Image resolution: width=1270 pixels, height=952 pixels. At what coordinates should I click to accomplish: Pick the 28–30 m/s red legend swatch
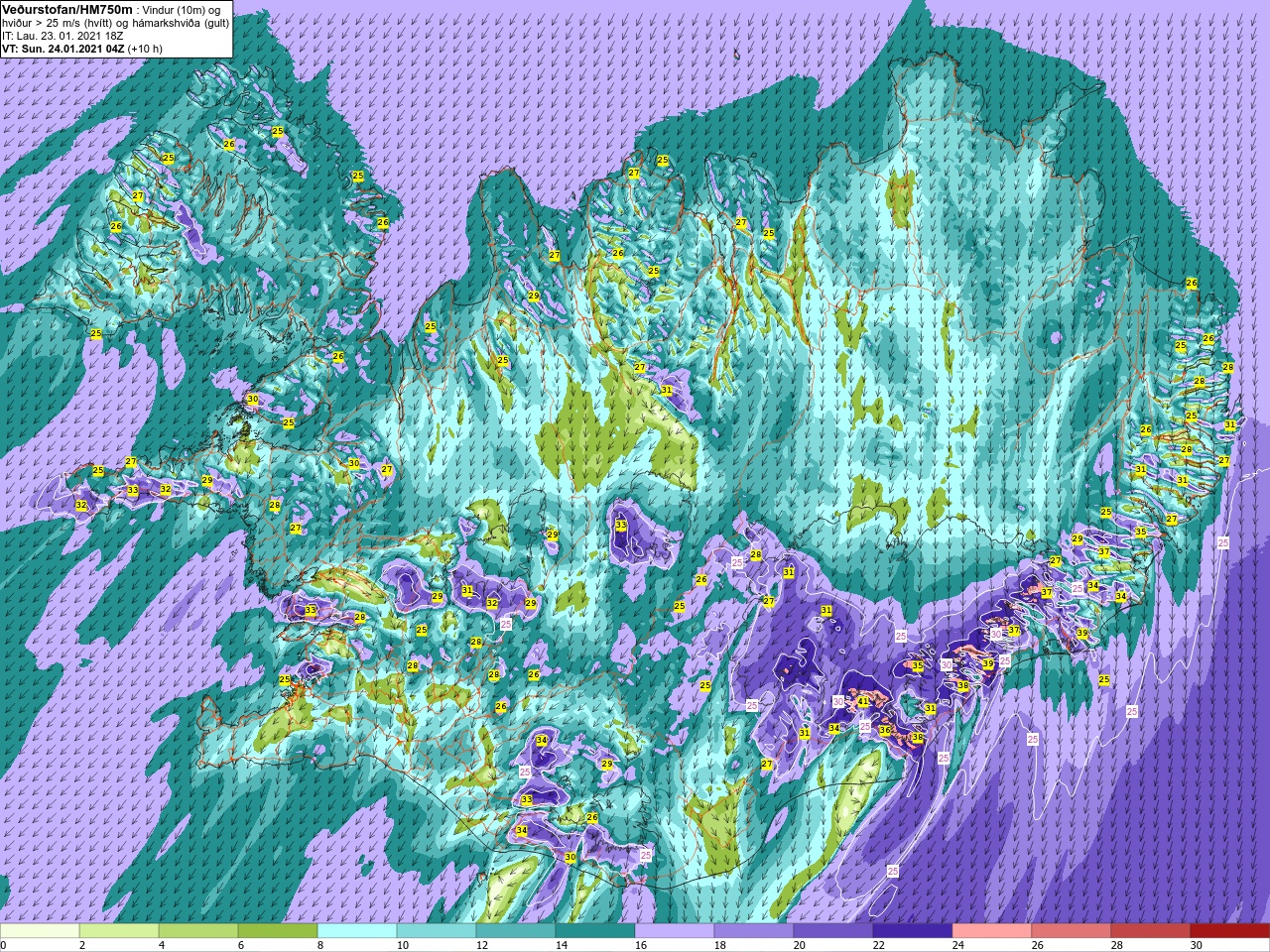tap(1151, 931)
